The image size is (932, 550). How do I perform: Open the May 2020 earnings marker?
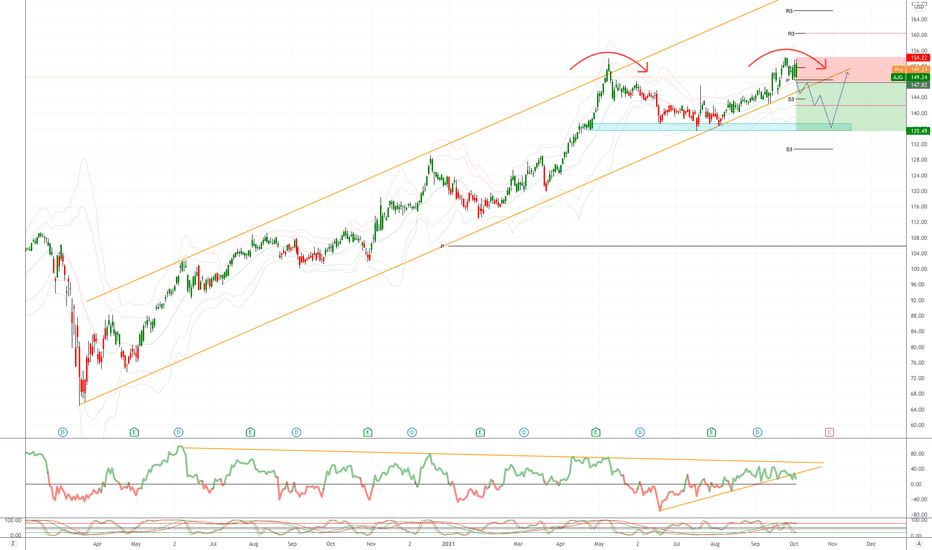[134, 432]
